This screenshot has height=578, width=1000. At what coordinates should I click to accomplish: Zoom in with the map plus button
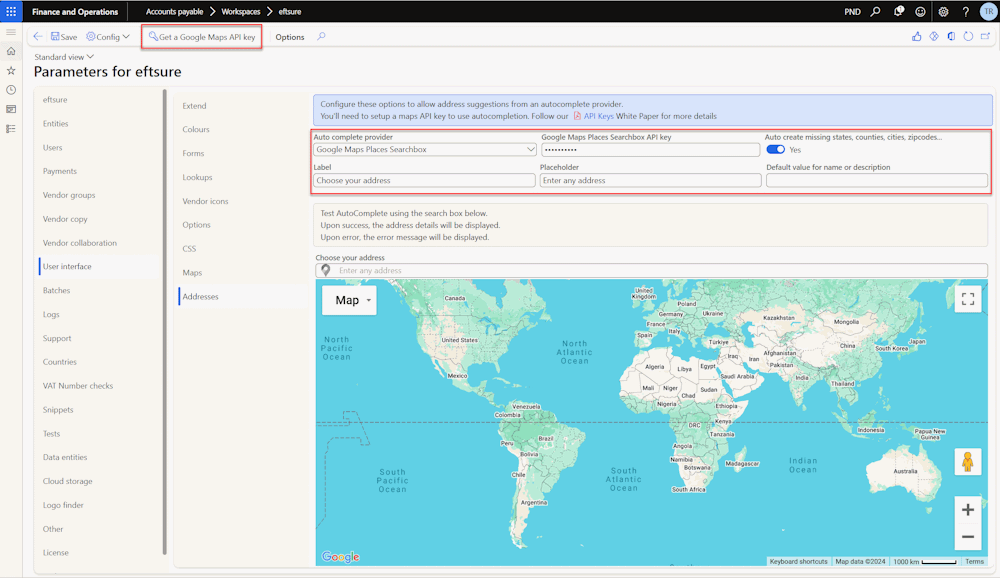point(967,510)
